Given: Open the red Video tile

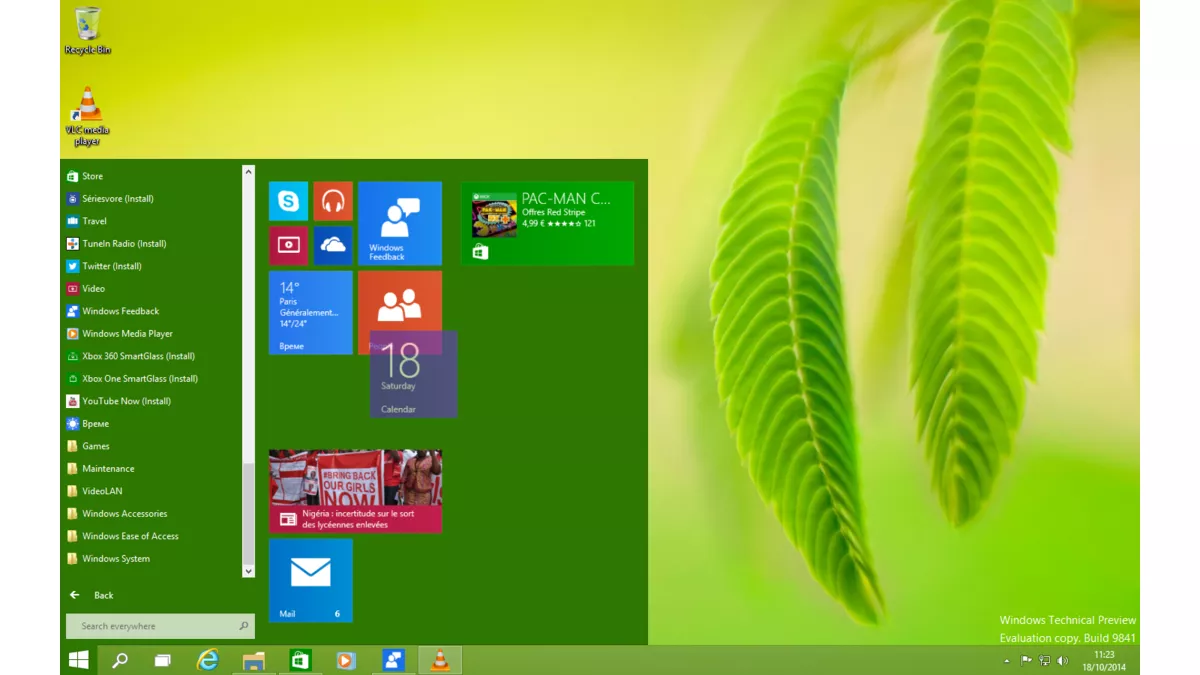Looking at the screenshot, I should pyautogui.click(x=288, y=245).
